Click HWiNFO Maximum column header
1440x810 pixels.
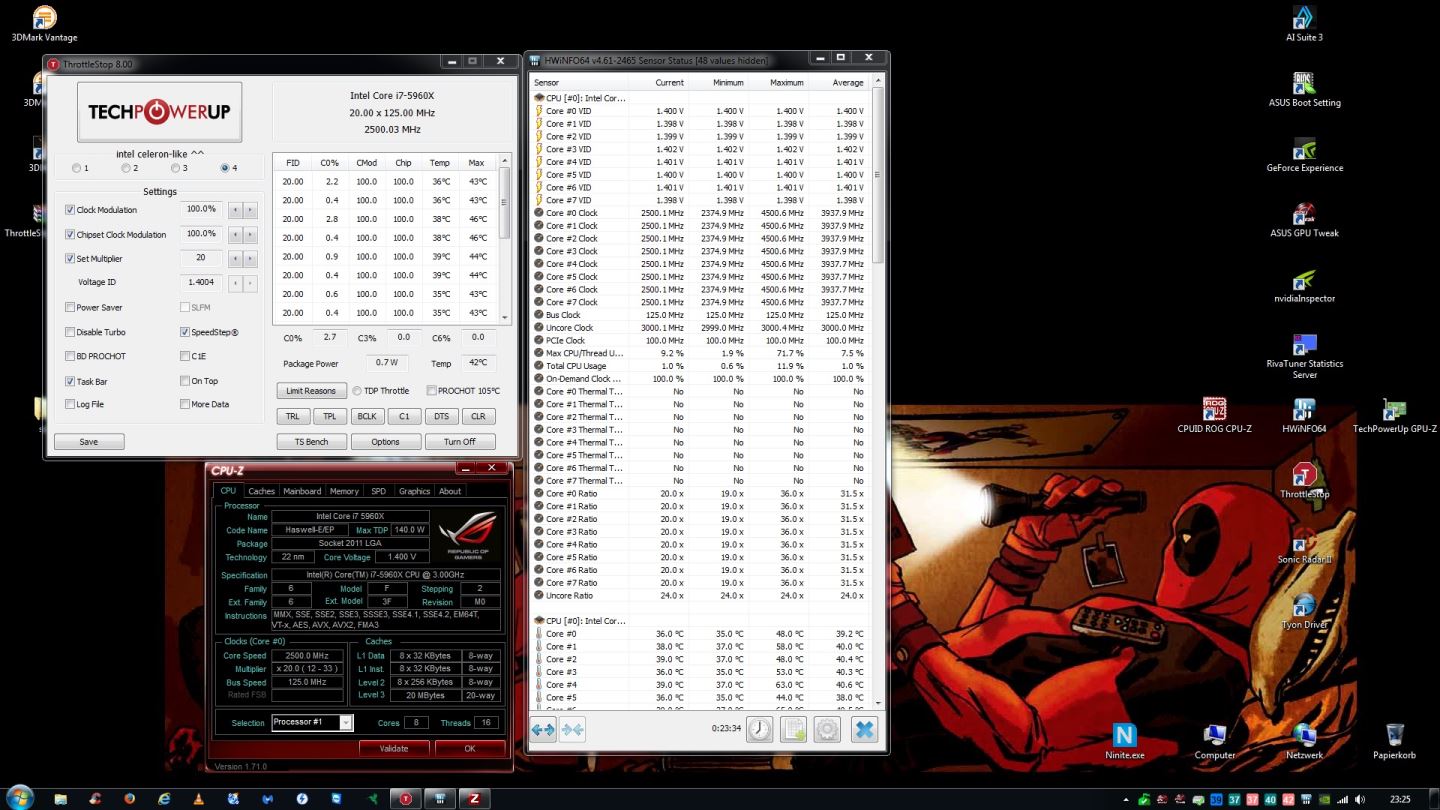pyautogui.click(x=786, y=82)
